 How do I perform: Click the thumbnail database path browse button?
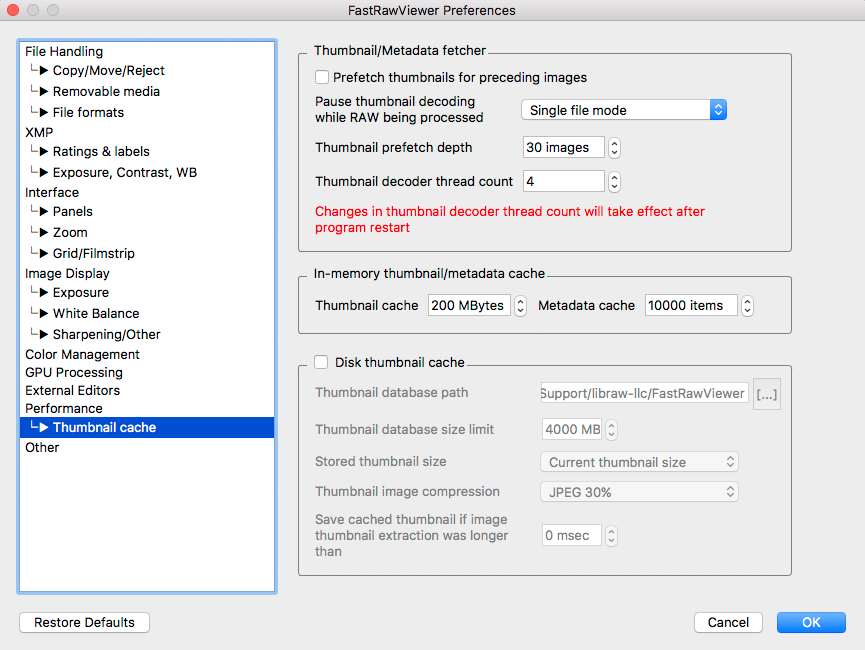tap(766, 394)
